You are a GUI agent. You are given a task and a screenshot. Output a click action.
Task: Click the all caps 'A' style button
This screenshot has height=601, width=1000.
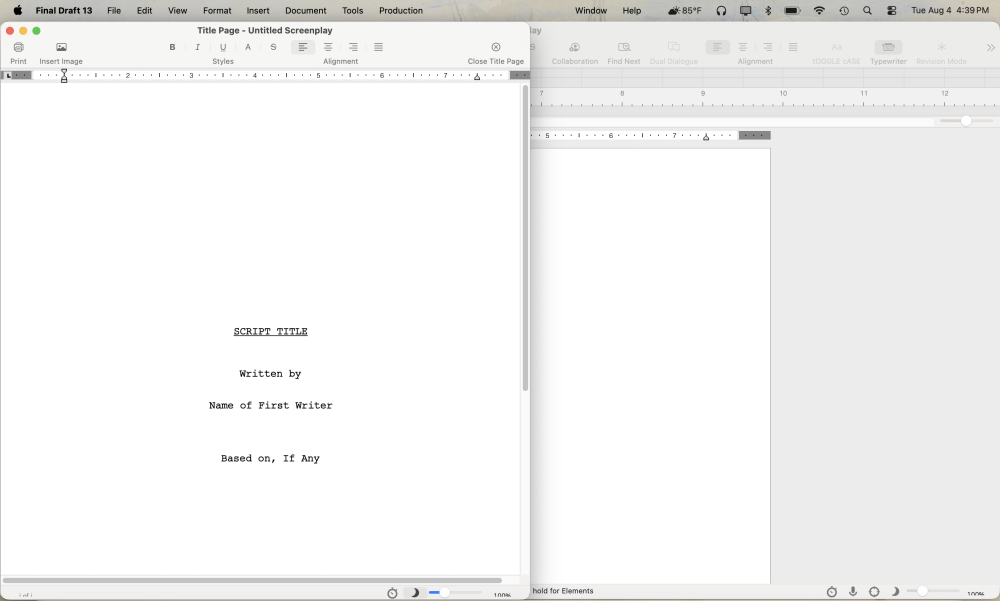[248, 47]
